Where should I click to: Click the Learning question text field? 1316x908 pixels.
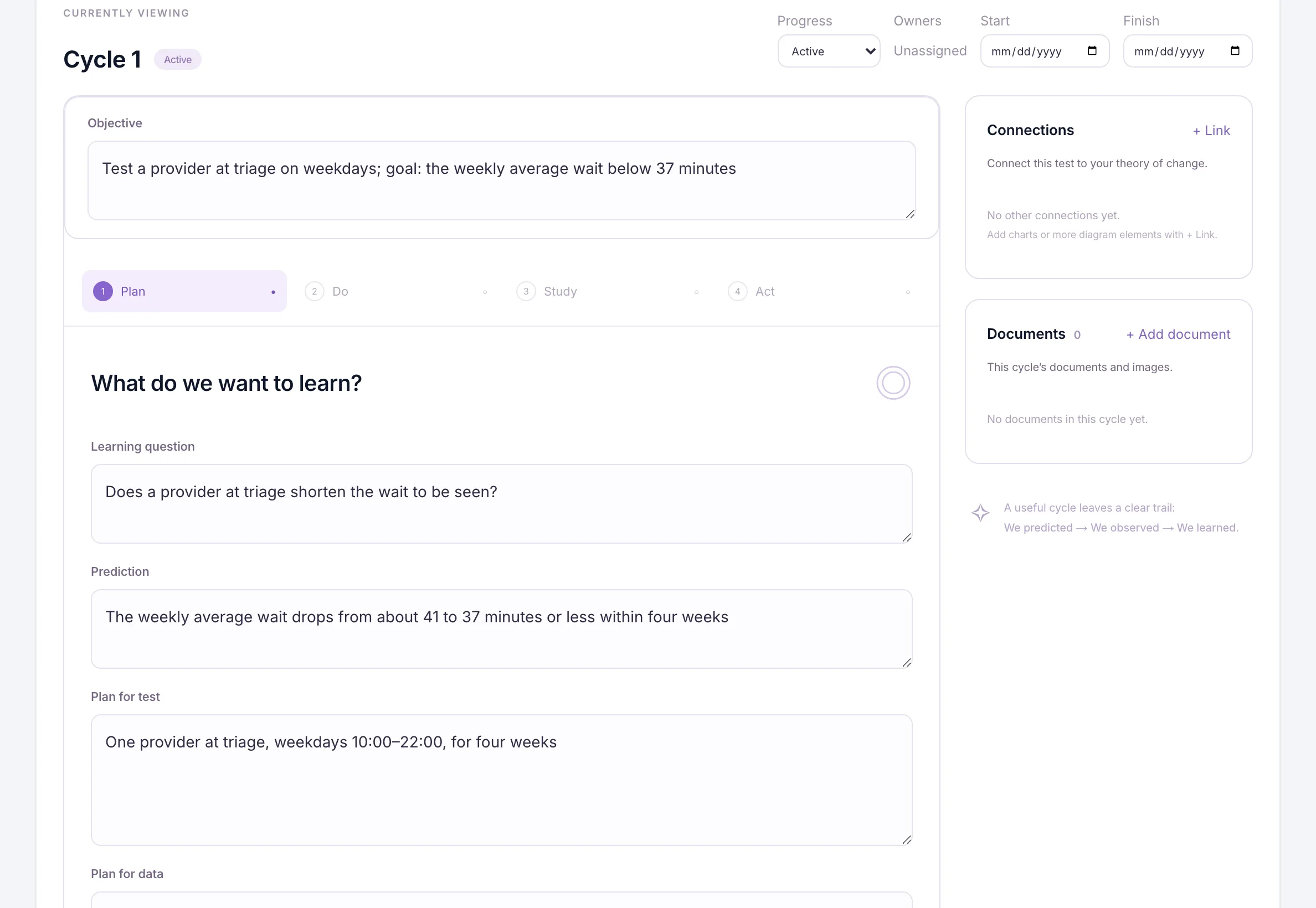click(x=501, y=504)
